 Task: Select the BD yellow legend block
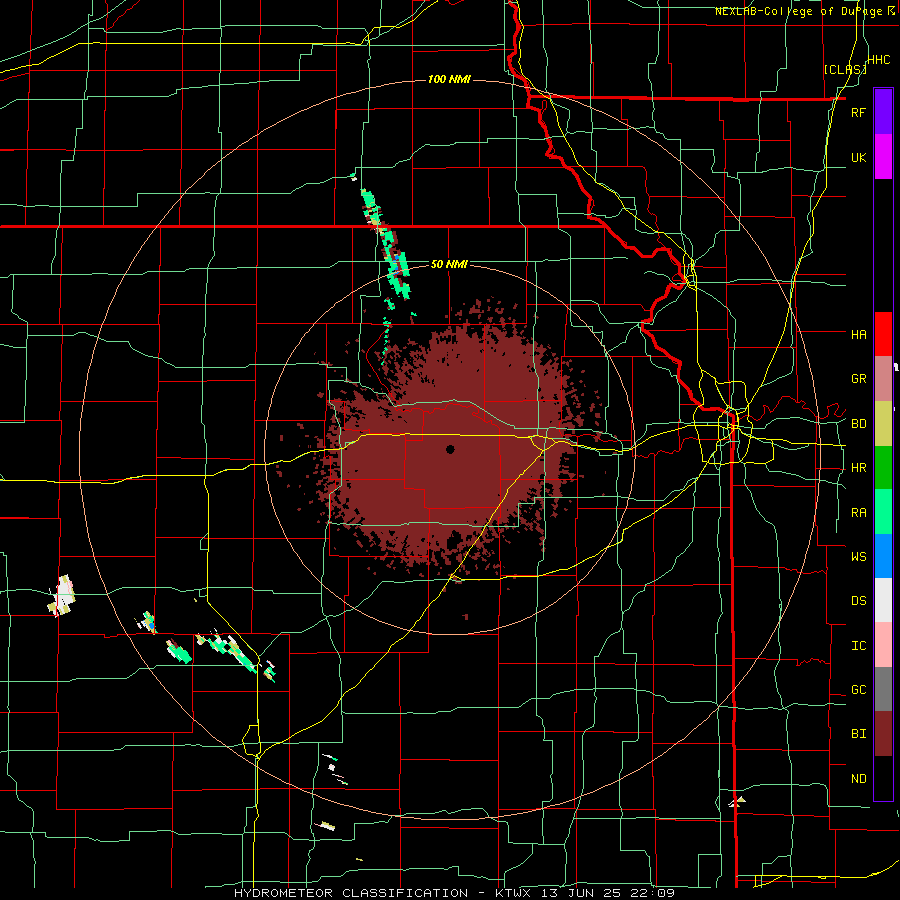click(883, 424)
